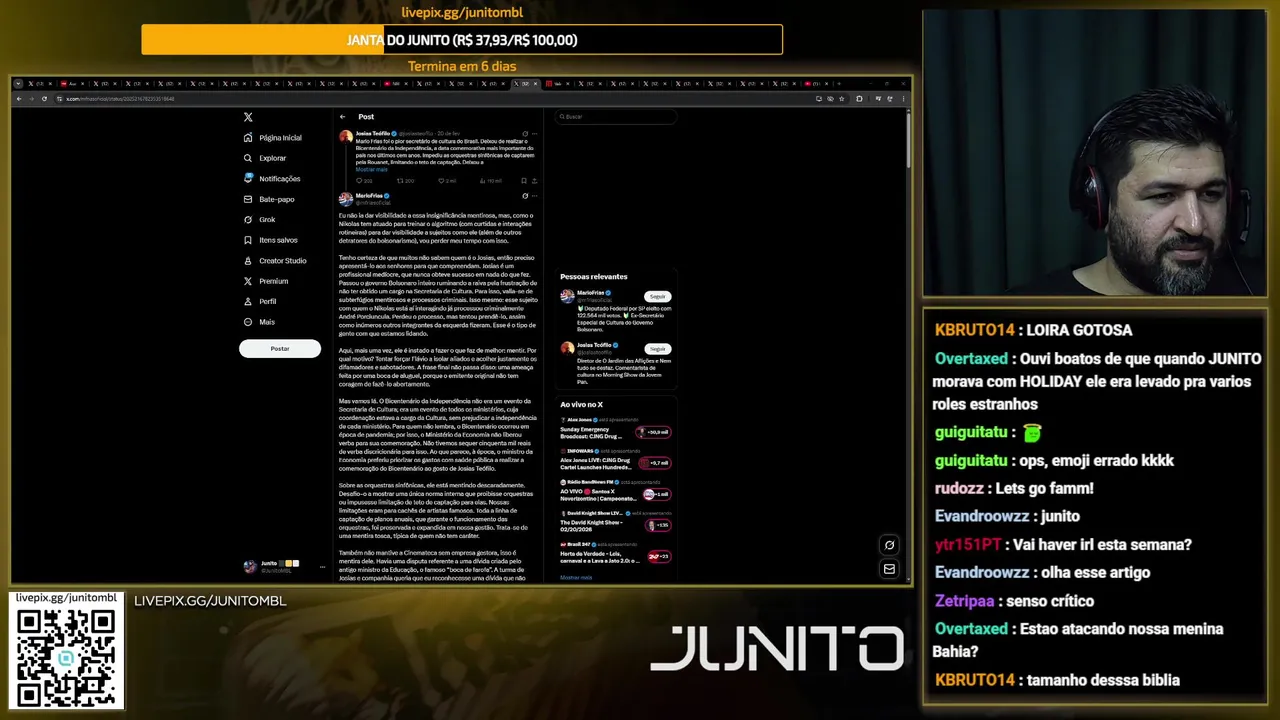Viewport: 1280px width, 720px height.
Task: Open Itens salvos in X sidebar
Action: pyautogui.click(x=271, y=240)
